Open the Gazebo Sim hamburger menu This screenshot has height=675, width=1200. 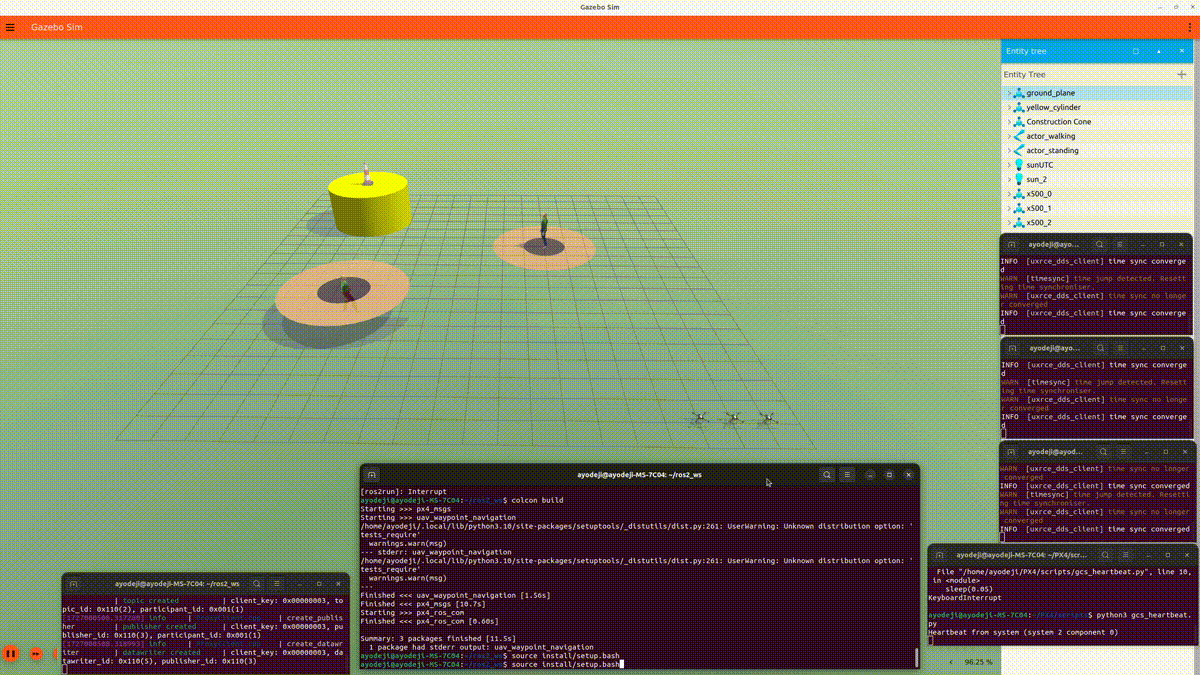pos(11,27)
